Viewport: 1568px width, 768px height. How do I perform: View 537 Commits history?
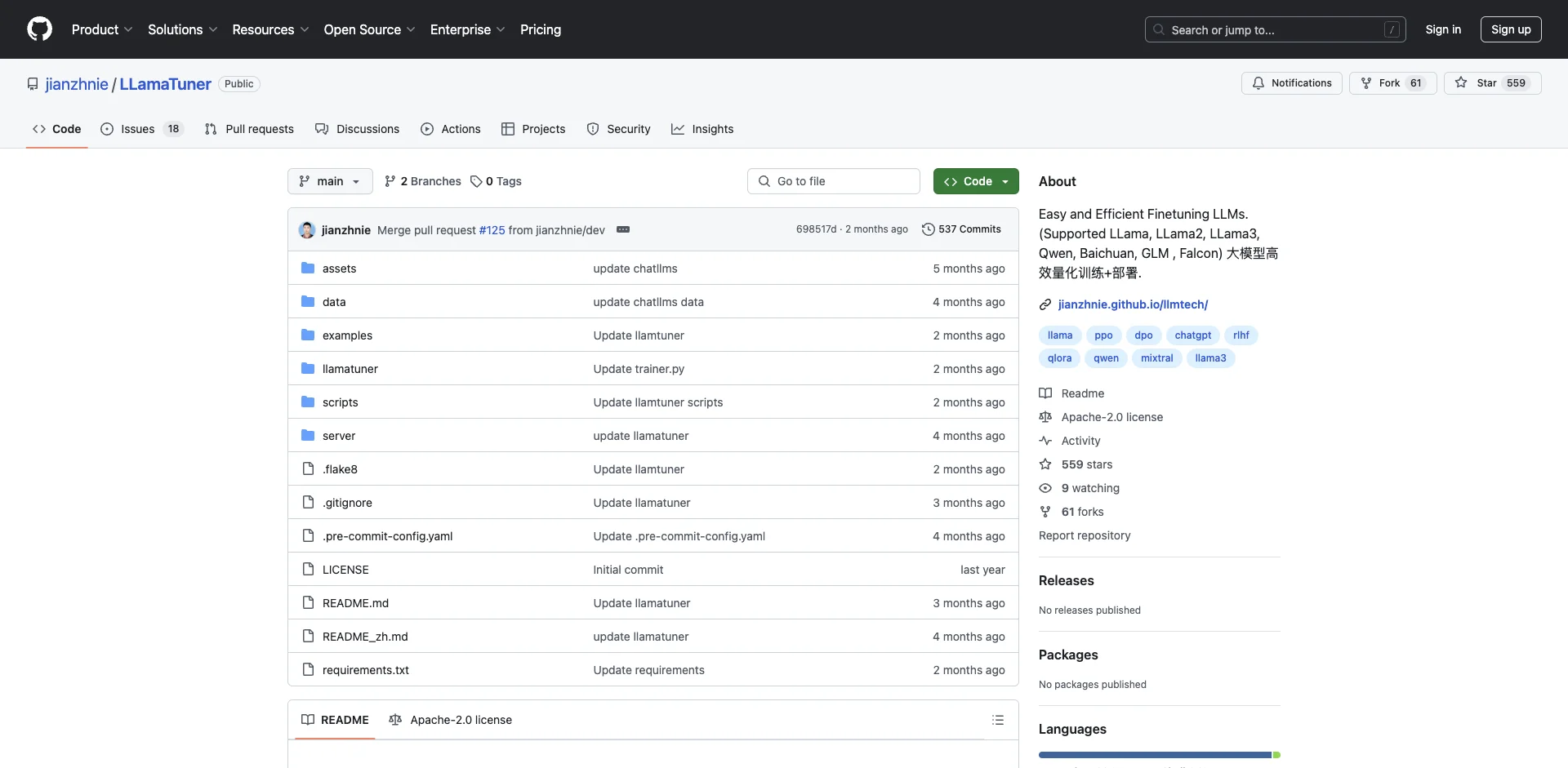tap(961, 229)
